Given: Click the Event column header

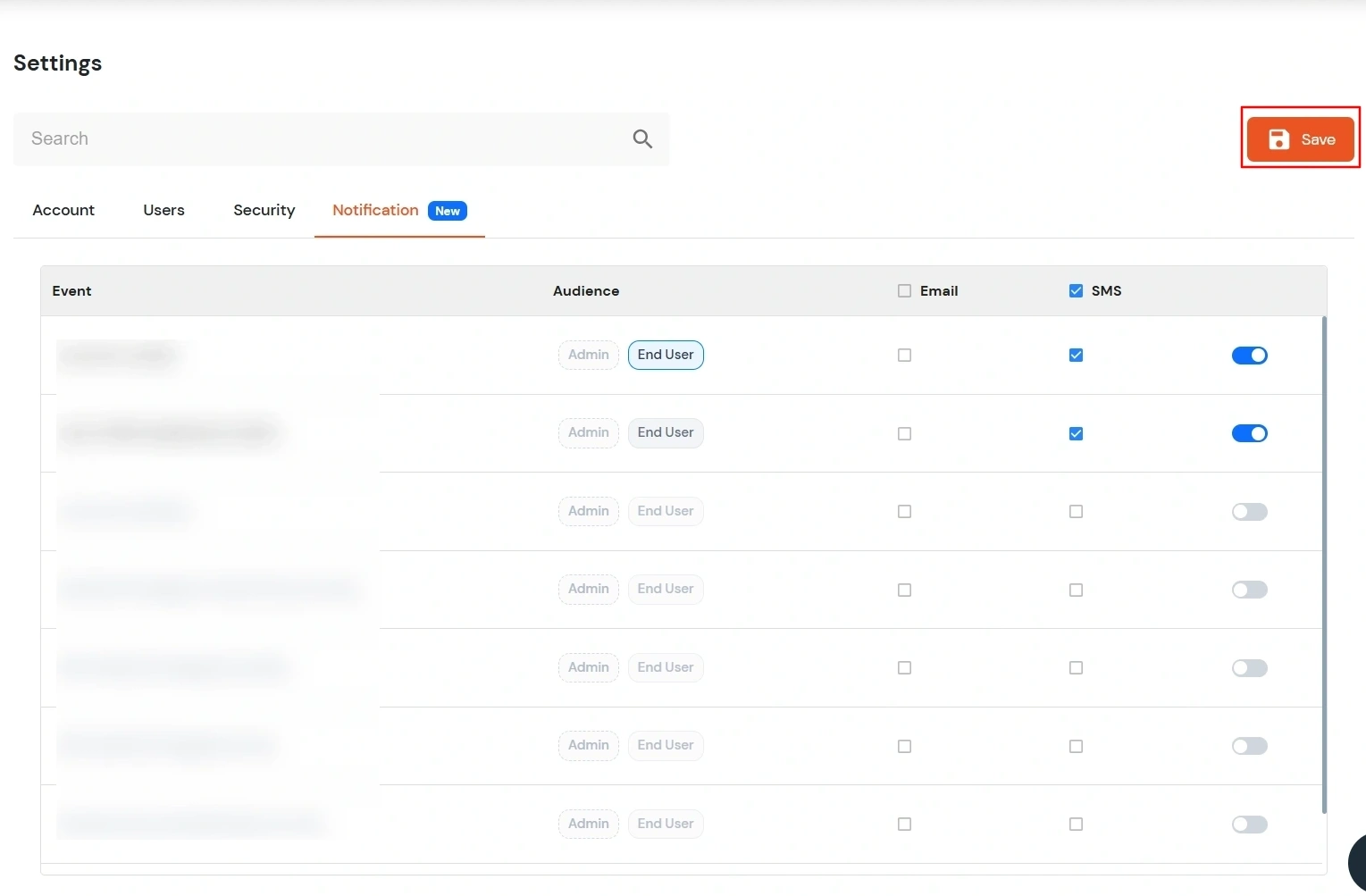Looking at the screenshot, I should point(71,291).
